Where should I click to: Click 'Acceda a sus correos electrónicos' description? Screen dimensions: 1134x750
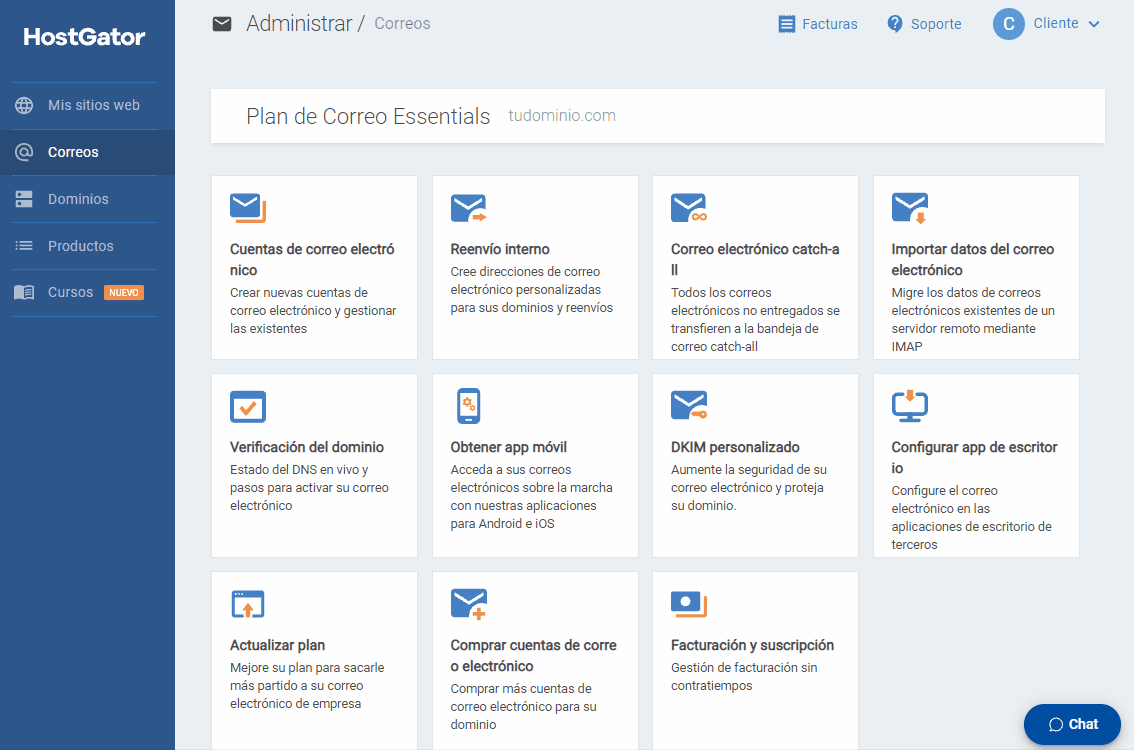(532, 496)
